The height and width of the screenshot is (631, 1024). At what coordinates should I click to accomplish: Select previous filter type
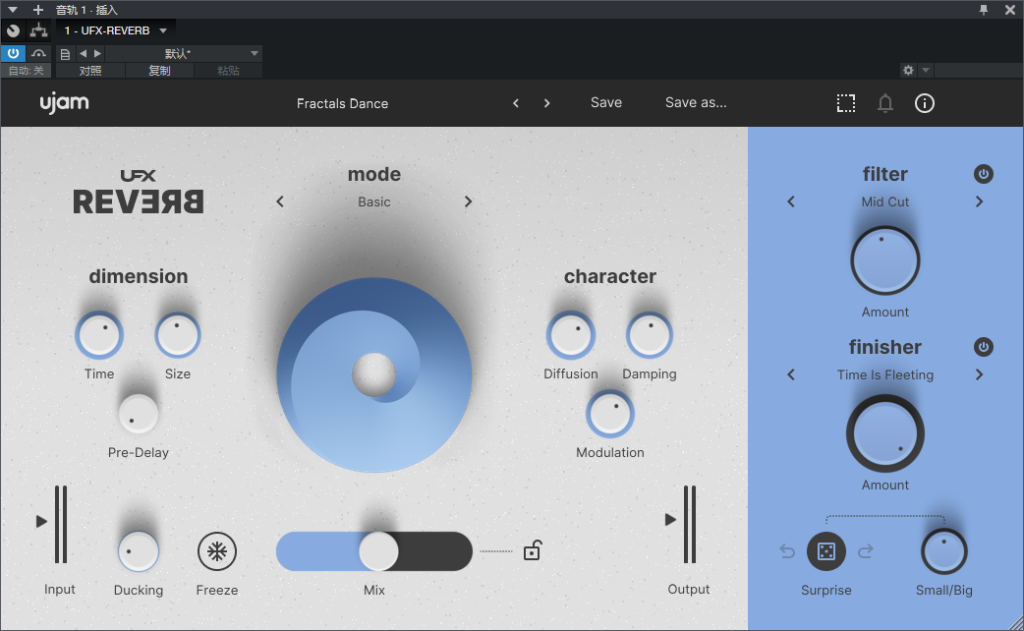point(791,202)
